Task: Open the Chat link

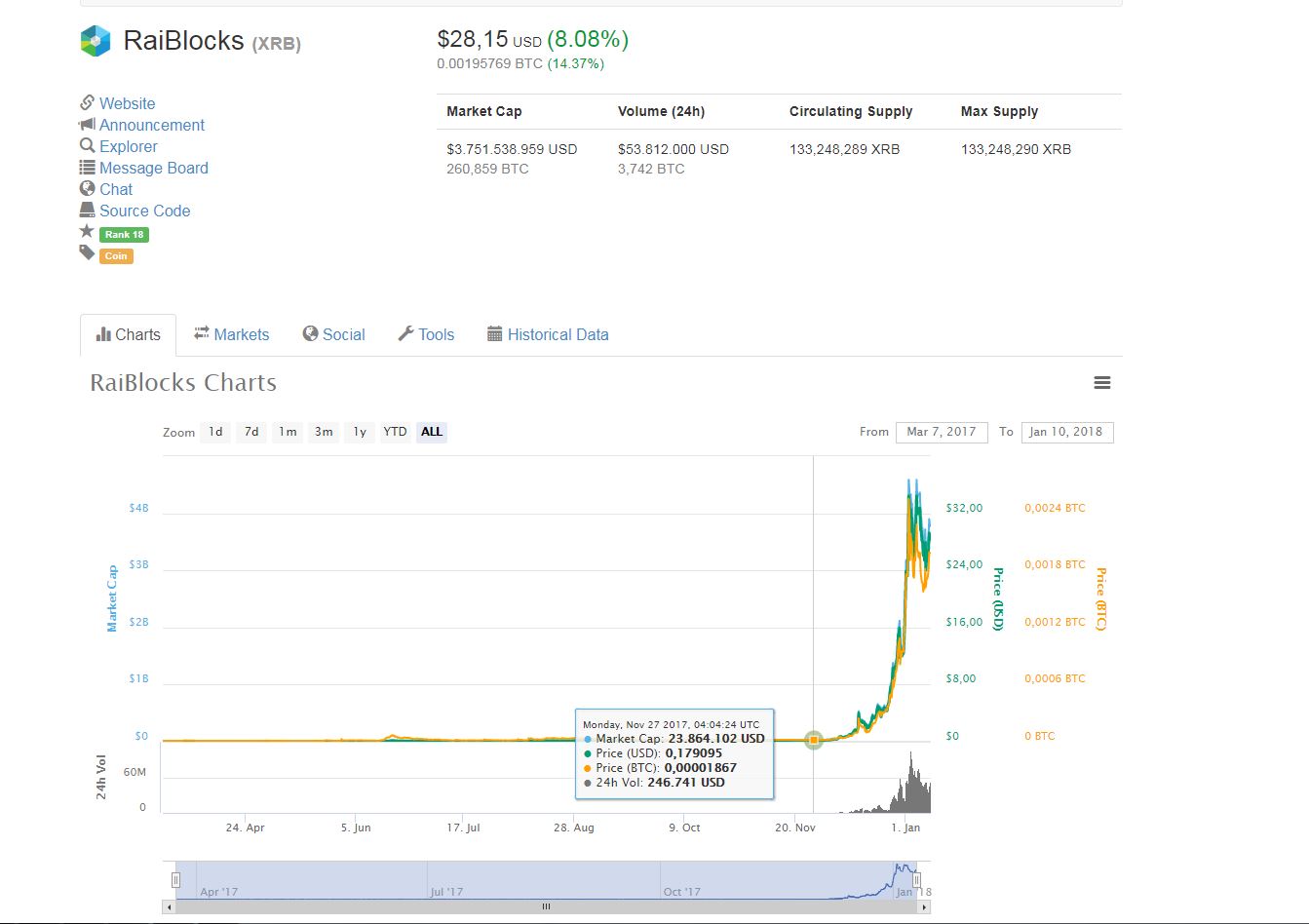Action: point(116,189)
